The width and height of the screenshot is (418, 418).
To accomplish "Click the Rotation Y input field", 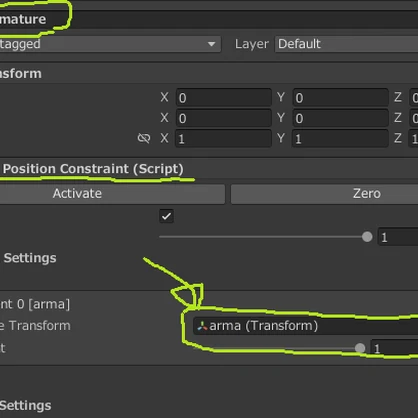I will coord(340,118).
